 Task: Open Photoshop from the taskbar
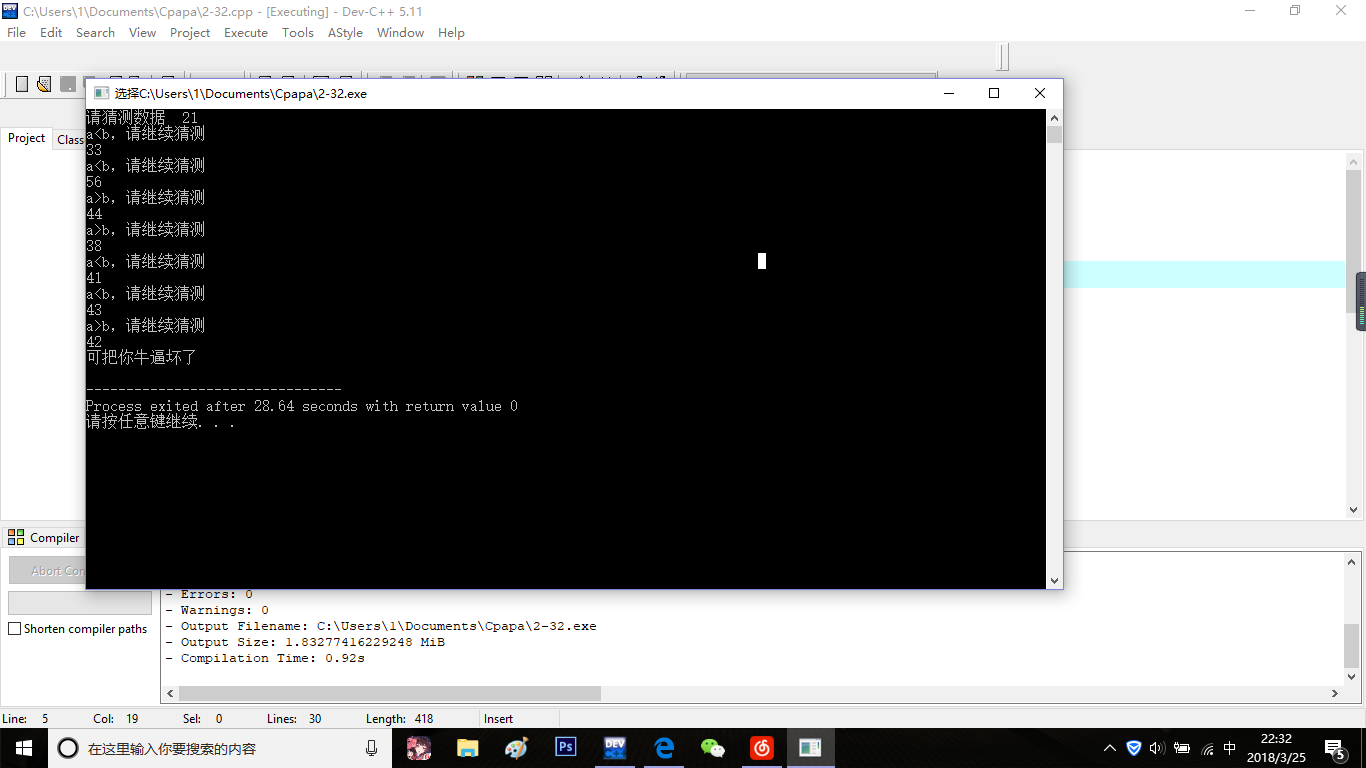point(565,748)
